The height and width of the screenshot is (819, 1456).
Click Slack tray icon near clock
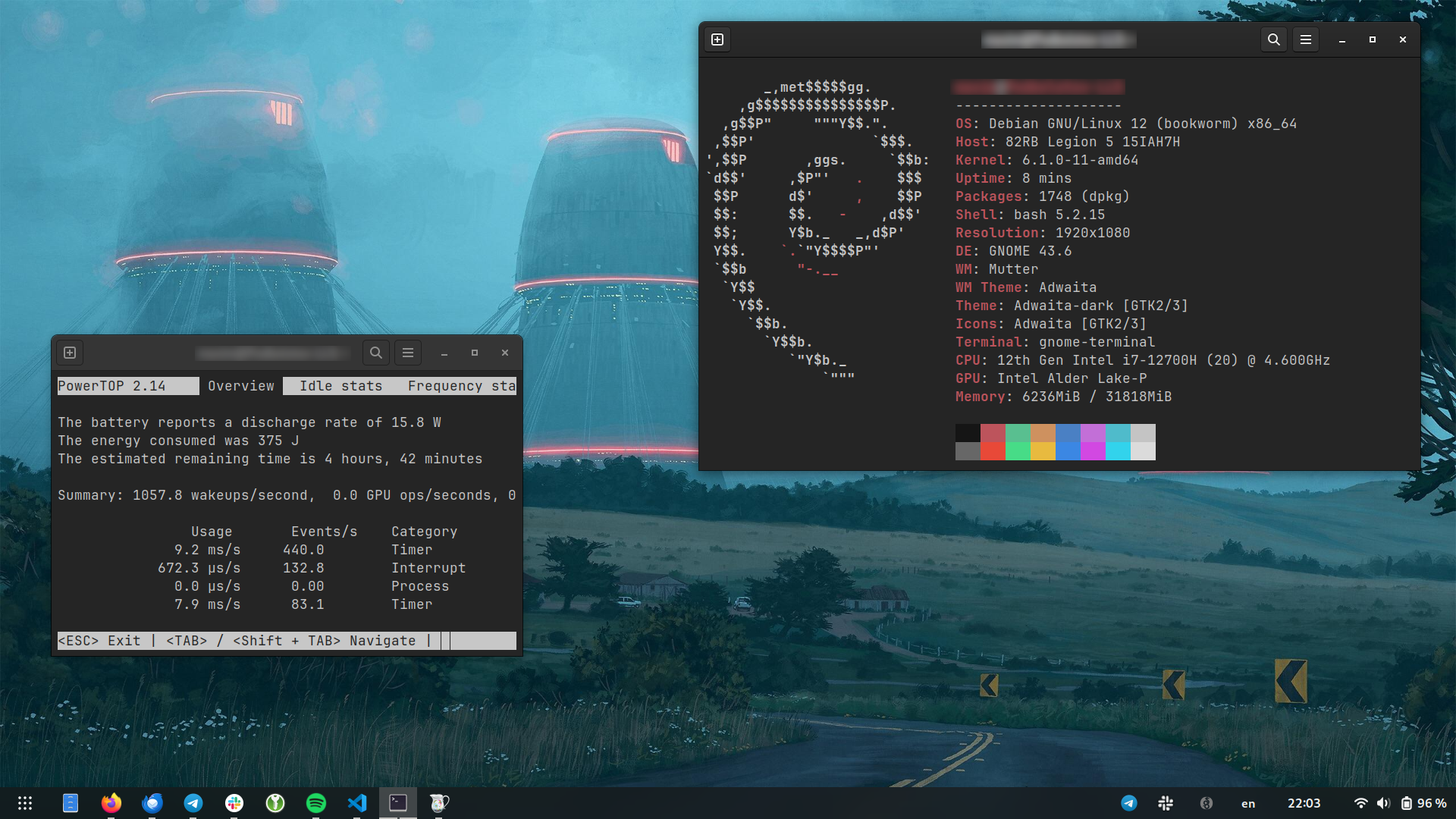(x=1166, y=803)
